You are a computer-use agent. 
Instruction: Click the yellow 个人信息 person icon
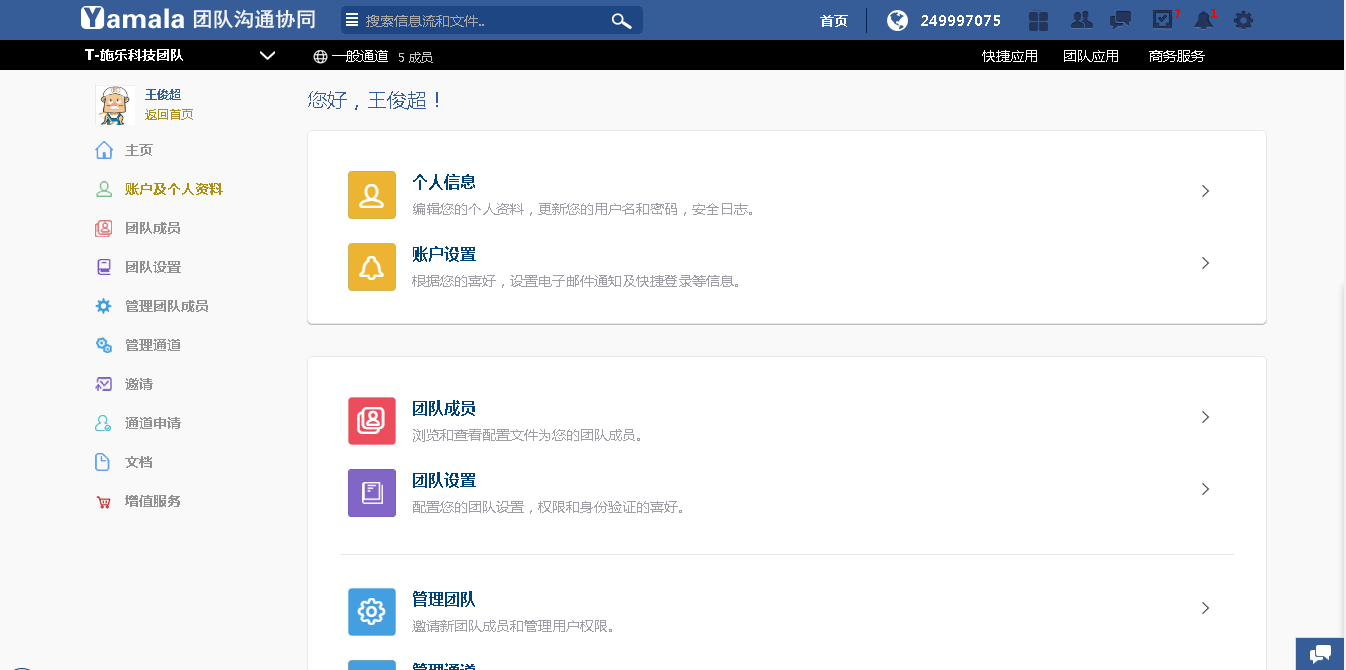coord(371,195)
